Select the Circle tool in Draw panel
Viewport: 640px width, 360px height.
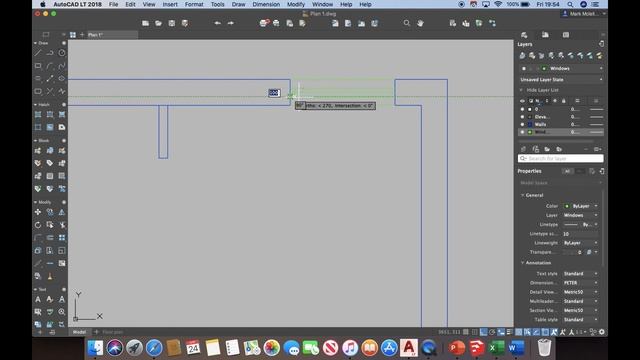tap(62, 53)
